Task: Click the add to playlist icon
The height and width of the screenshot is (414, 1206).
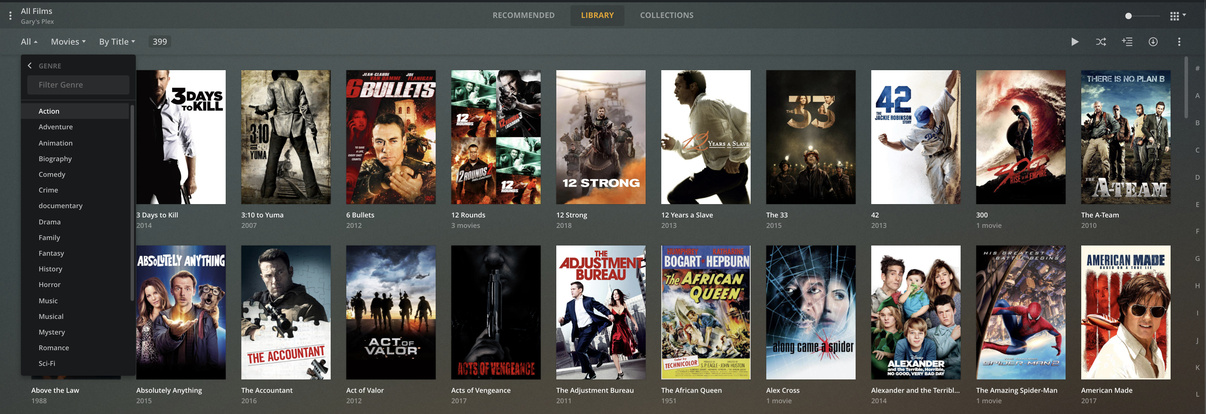Action: 1127,42
